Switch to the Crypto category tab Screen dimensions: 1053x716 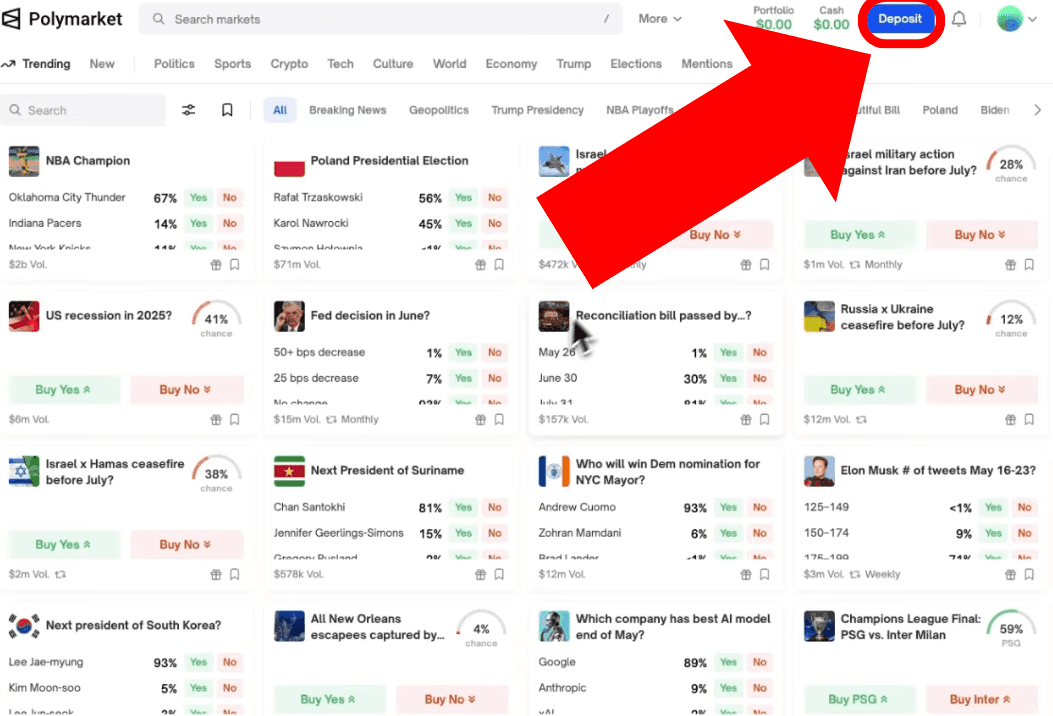click(x=289, y=64)
